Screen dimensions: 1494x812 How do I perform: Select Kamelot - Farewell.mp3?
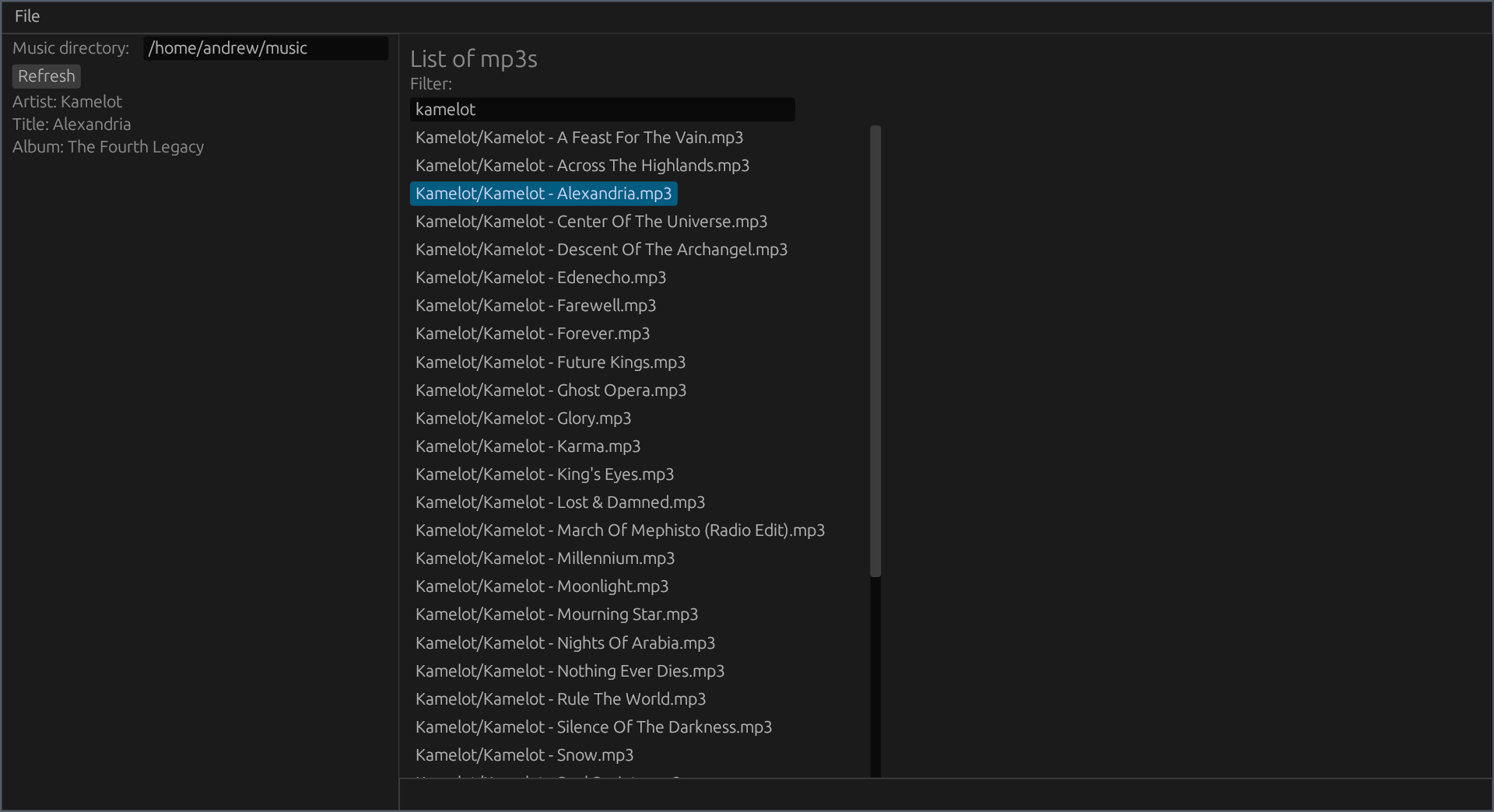(535, 306)
